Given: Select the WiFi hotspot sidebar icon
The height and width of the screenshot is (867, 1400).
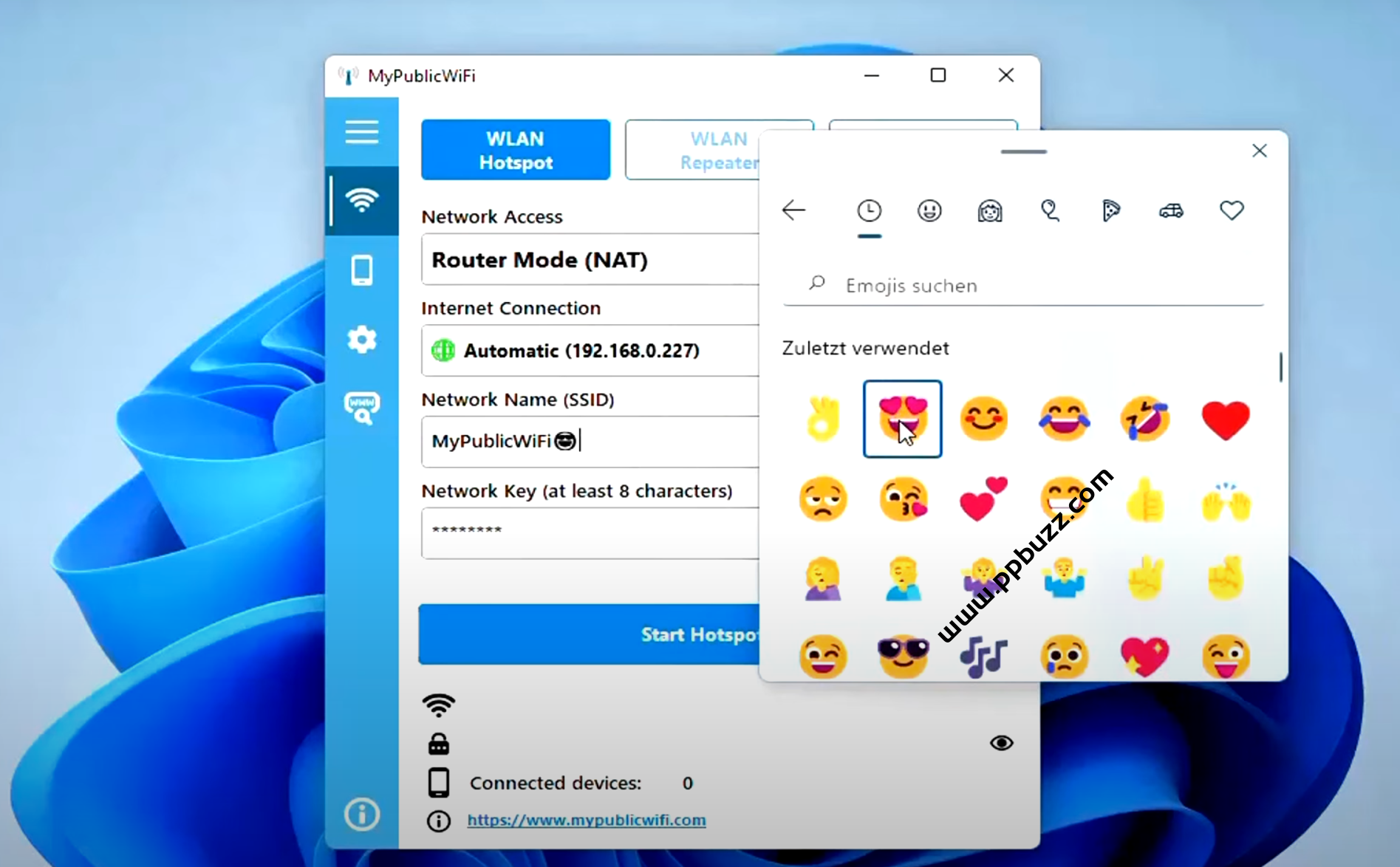Looking at the screenshot, I should pos(361,200).
